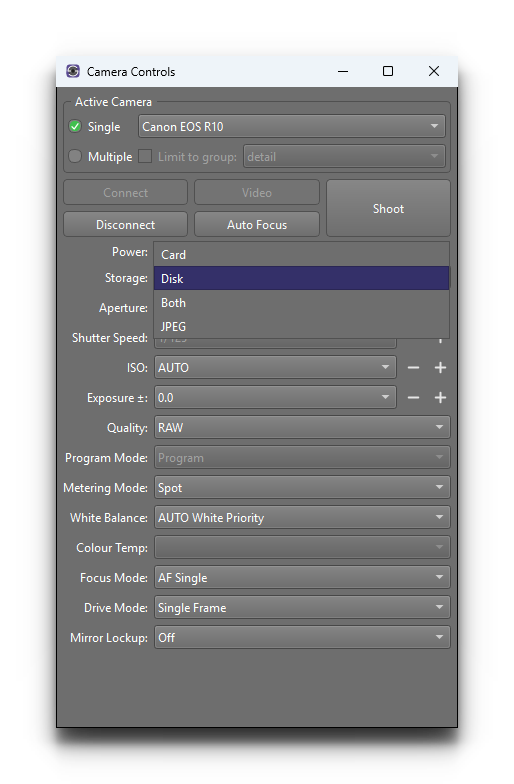Click the Auto Focus button
514x784 pixels.
tap(257, 224)
